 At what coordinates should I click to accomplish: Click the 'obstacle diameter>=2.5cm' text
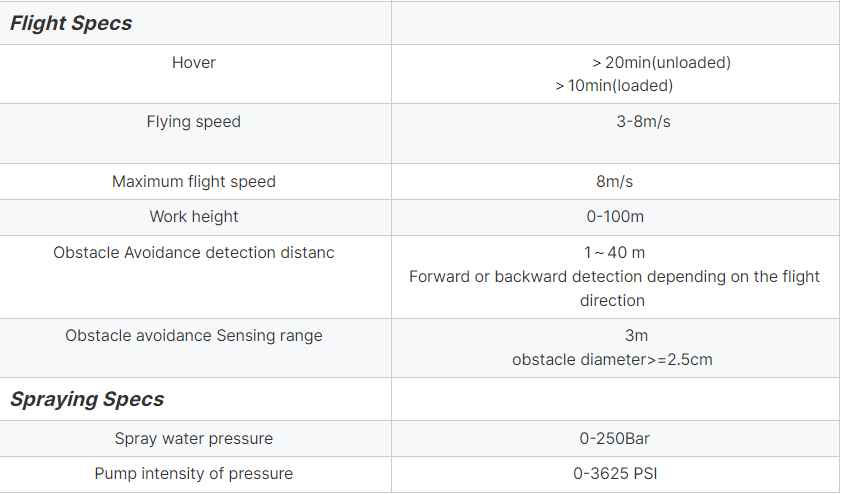tap(612, 360)
